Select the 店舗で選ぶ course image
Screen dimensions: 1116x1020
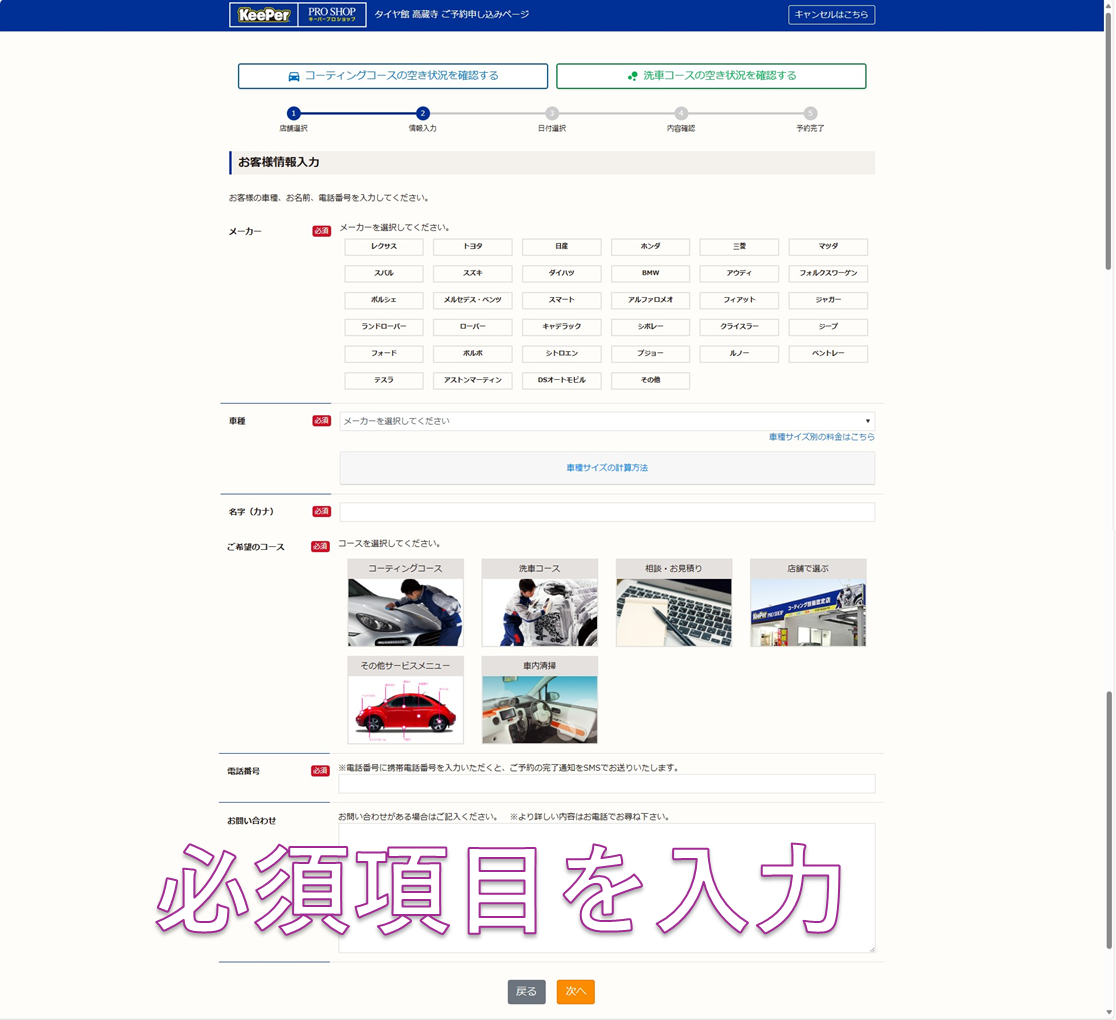808,611
